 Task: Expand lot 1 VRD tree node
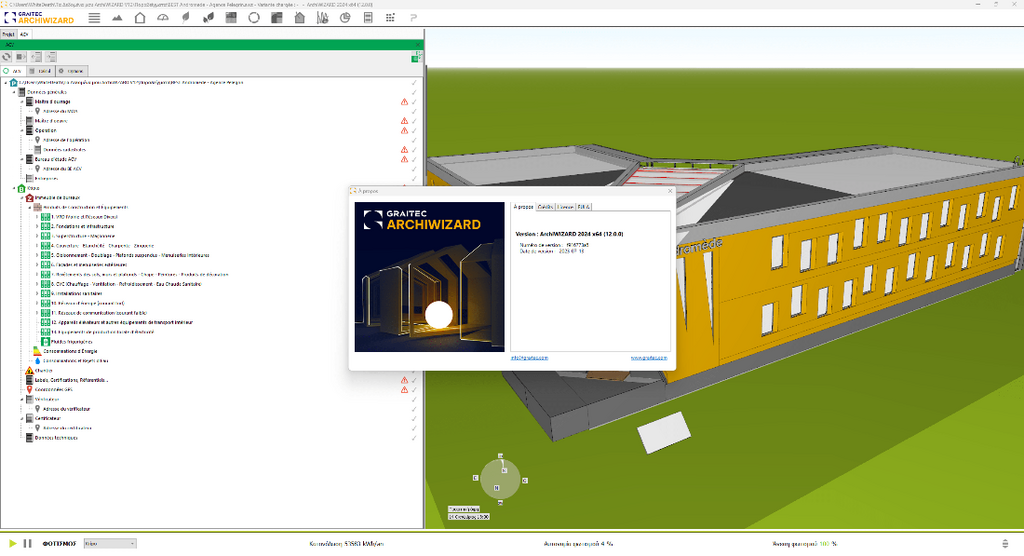tap(37, 217)
